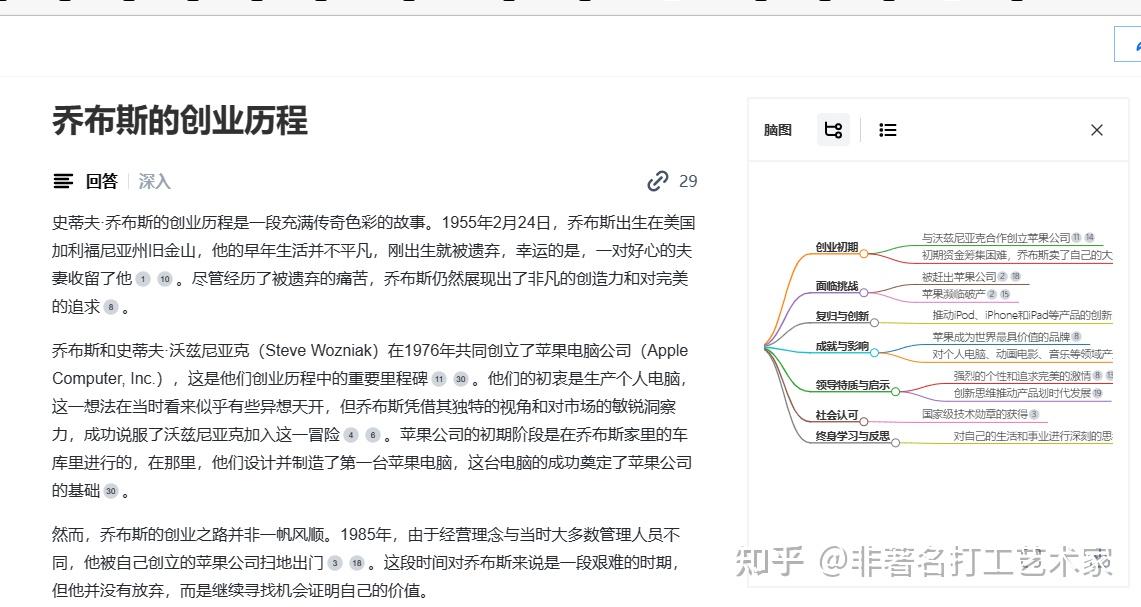1141x607 pixels.
Task: Open mind map citation 2 beside 苹果濒临破产
Action: click(992, 294)
